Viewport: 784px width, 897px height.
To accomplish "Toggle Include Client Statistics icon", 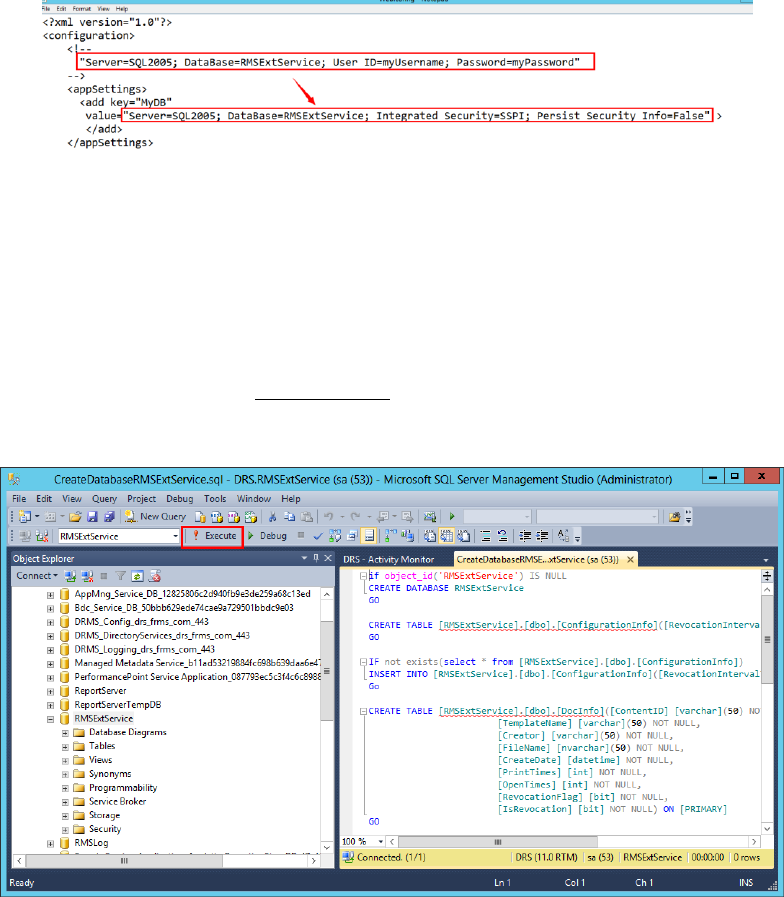I will tap(407, 536).
